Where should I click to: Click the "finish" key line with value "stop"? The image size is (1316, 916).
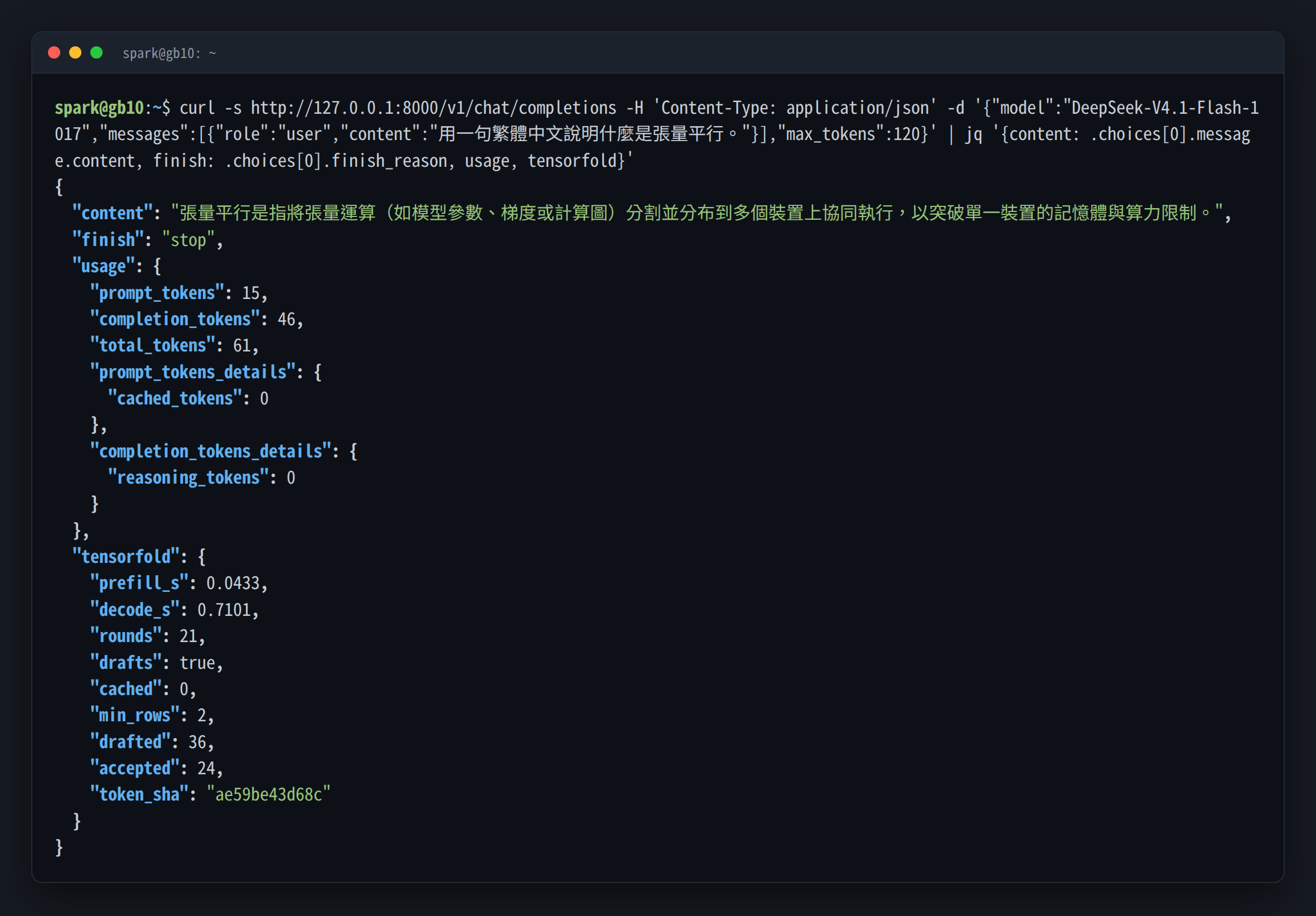147,240
